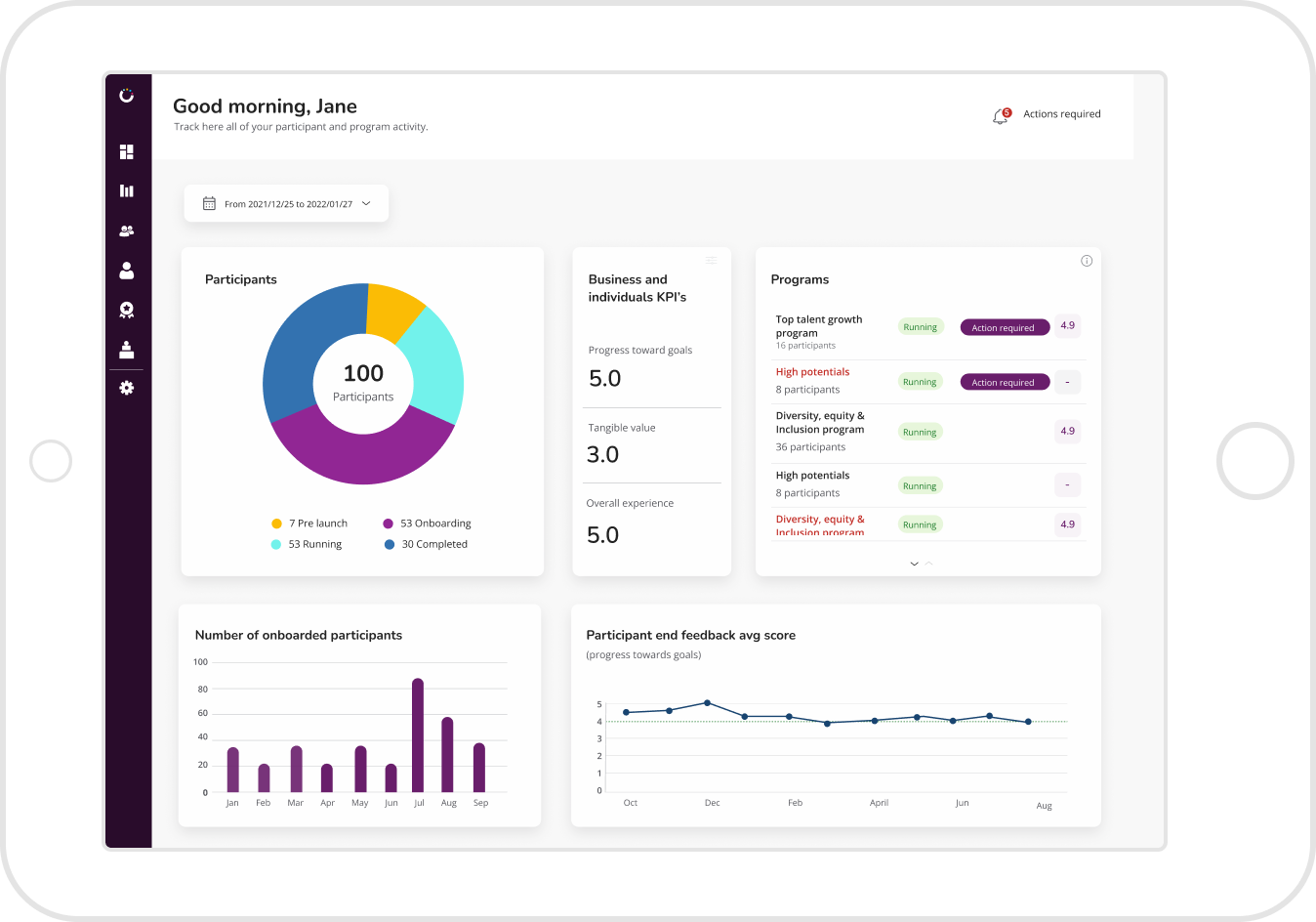Screen dimensions: 1316x922
Task: Click Tangible value 3.0
Action: [603, 454]
